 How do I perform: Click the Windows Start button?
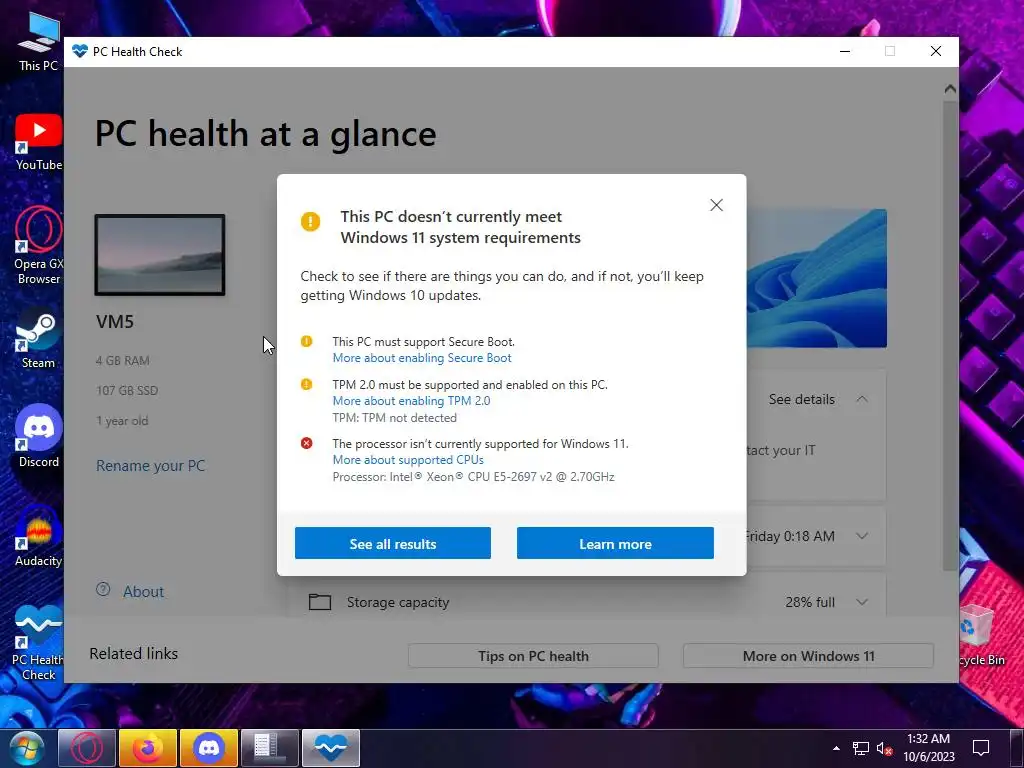tap(25, 748)
